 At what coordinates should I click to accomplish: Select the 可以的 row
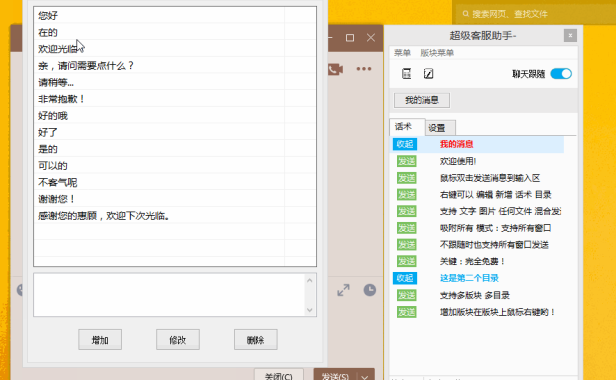(x=175, y=165)
